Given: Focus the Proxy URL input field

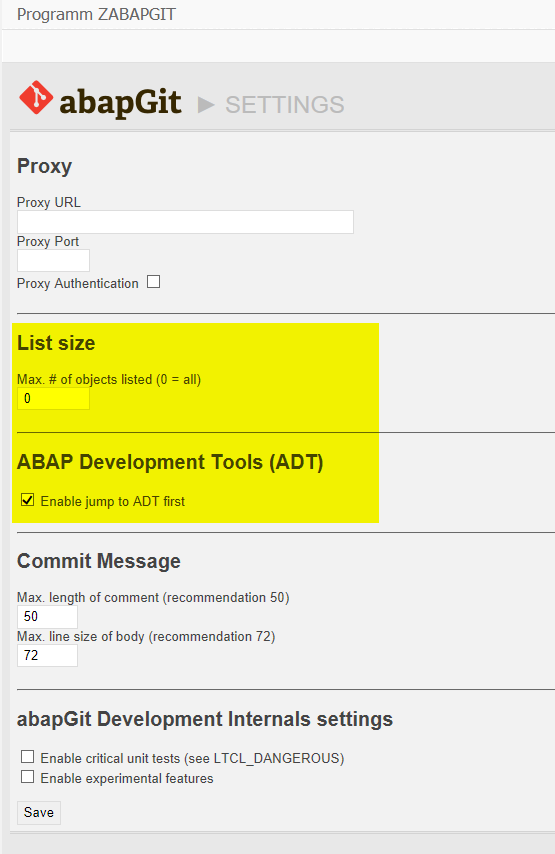Looking at the screenshot, I should [x=185, y=222].
